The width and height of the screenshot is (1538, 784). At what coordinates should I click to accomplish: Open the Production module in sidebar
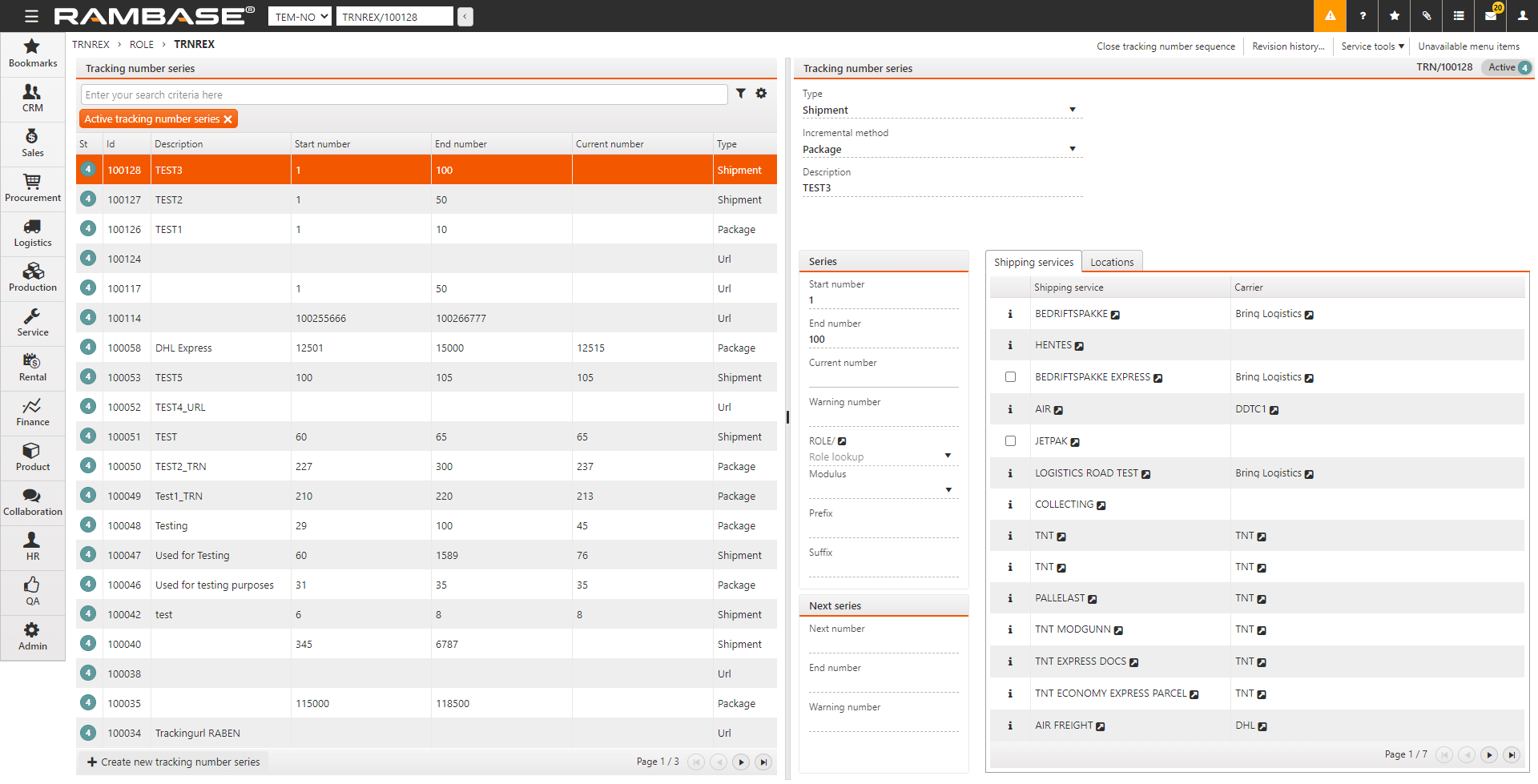point(32,278)
